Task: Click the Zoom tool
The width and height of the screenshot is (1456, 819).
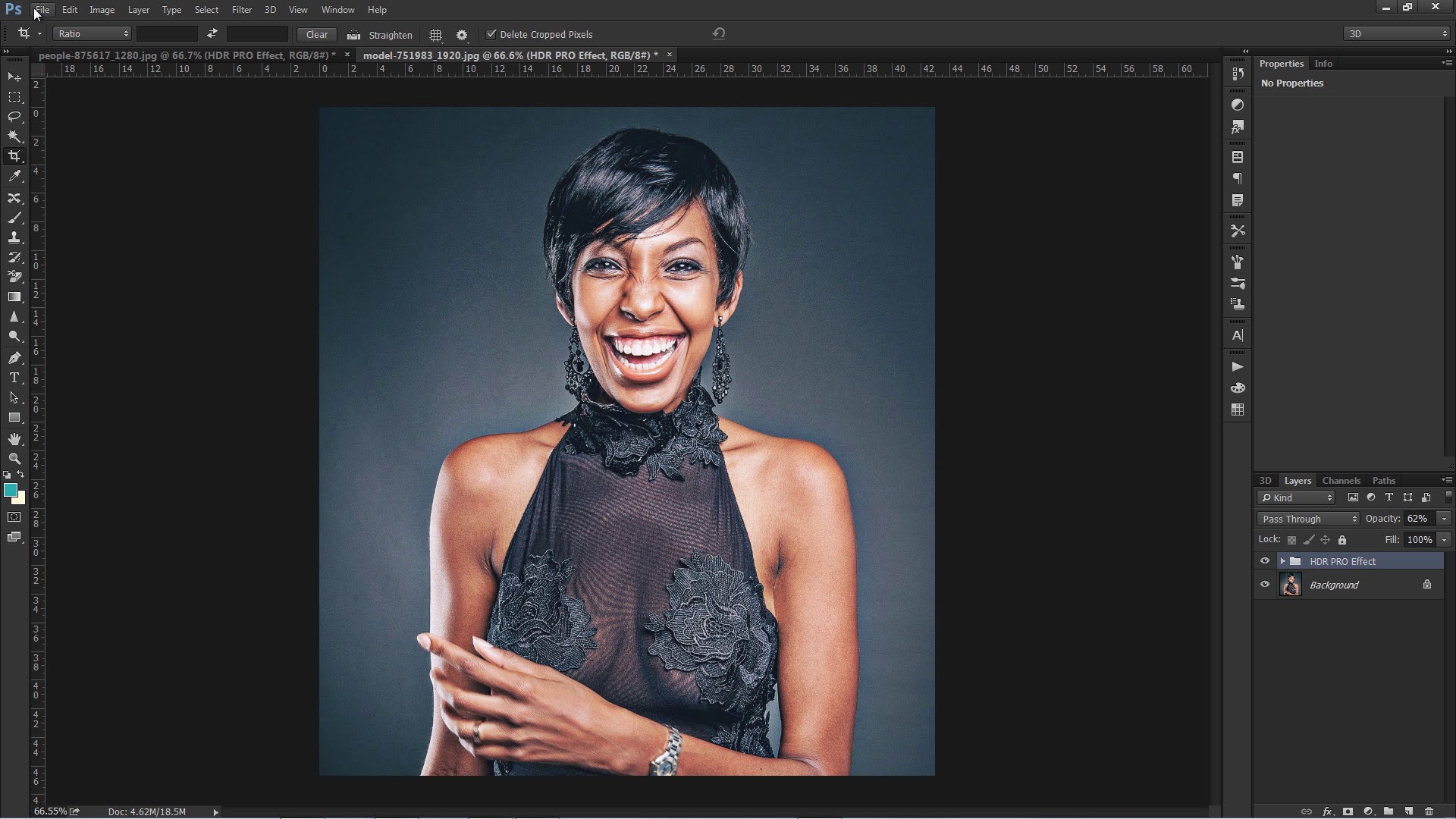Action: pos(14,459)
